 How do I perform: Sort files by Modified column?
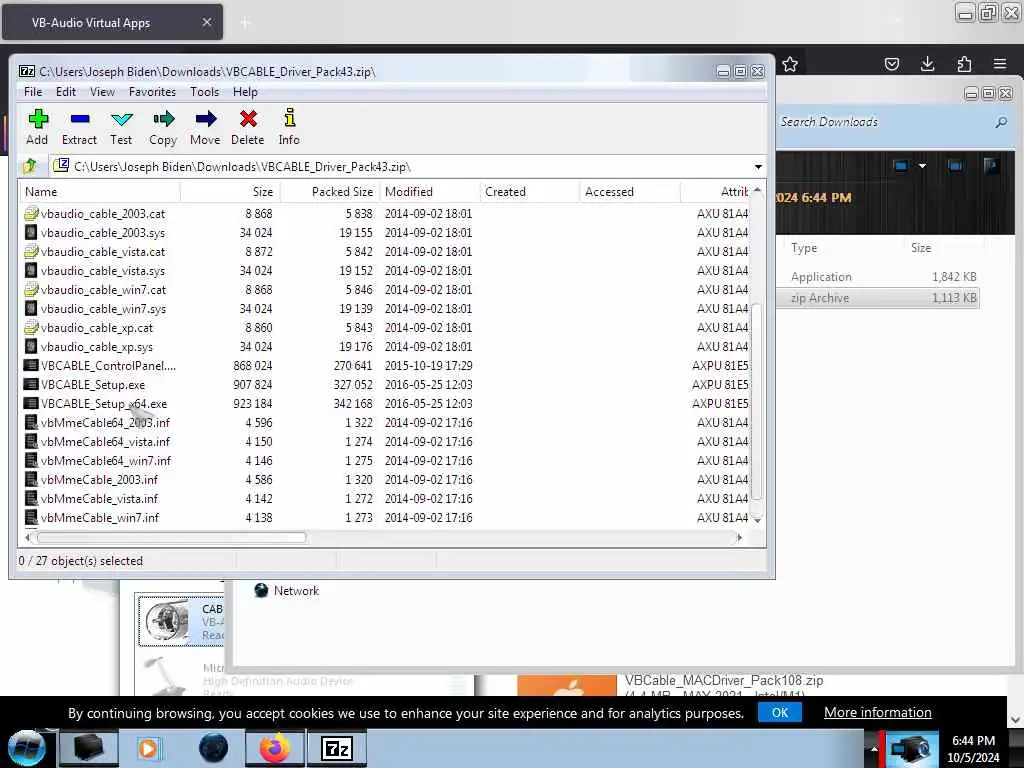pyautogui.click(x=430, y=191)
